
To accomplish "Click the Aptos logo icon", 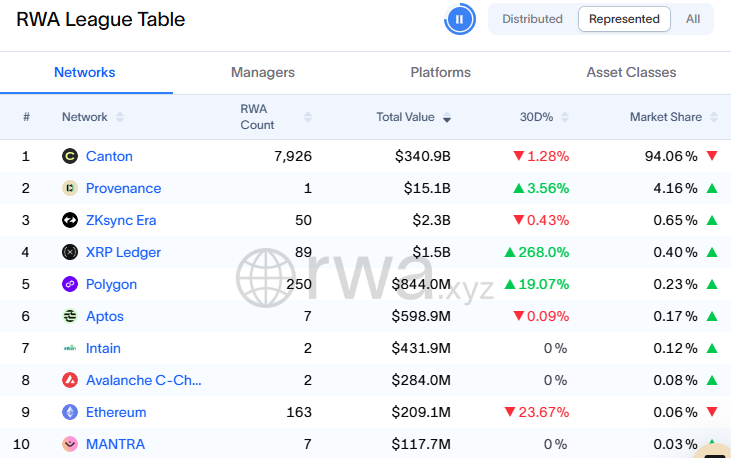I will pos(70,316).
